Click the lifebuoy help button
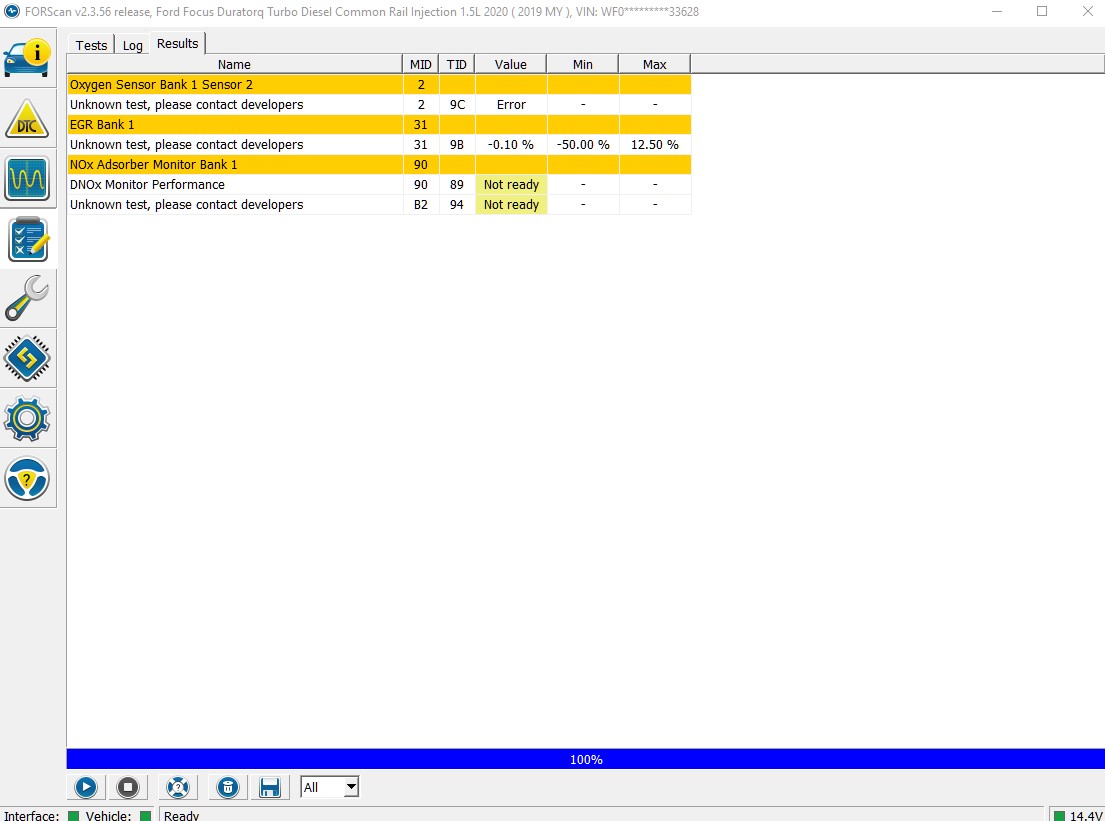The height and width of the screenshot is (821, 1105). pyautogui.click(x=178, y=787)
